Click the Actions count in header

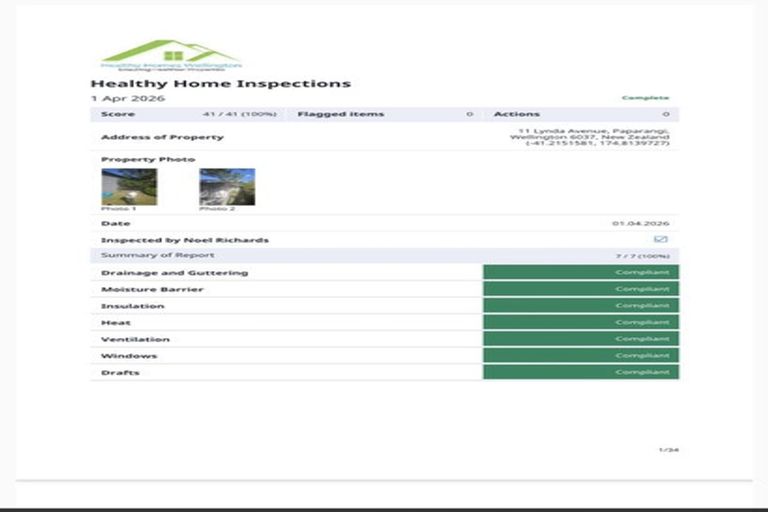click(666, 114)
